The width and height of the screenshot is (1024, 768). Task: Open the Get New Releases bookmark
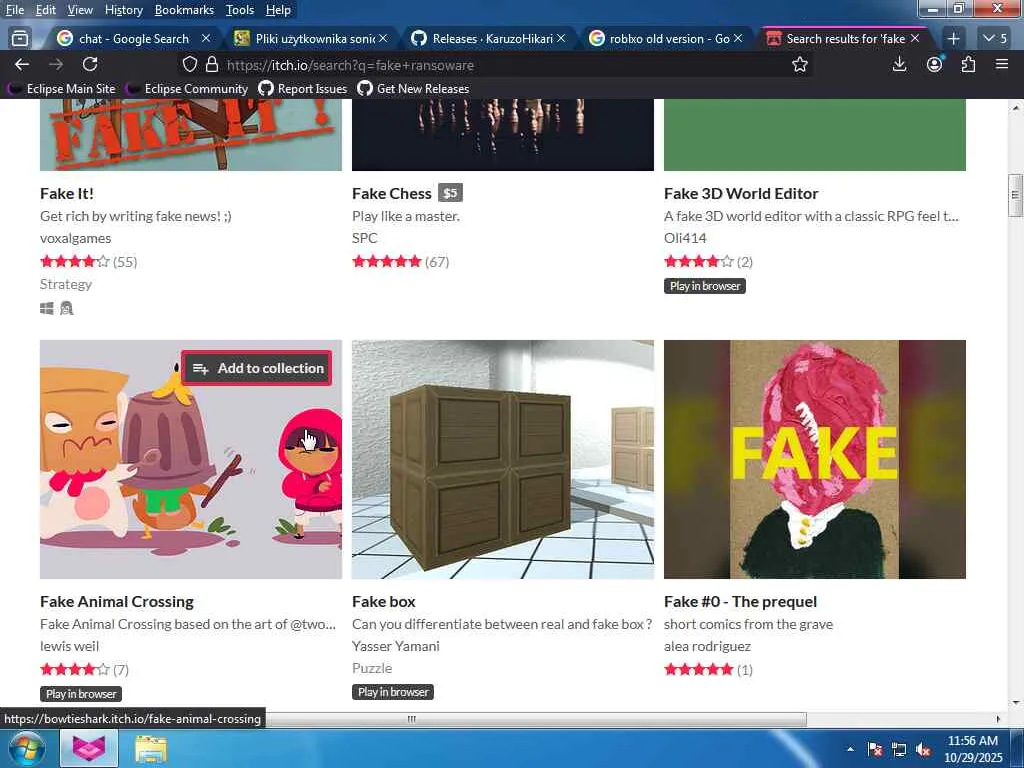pos(414,88)
